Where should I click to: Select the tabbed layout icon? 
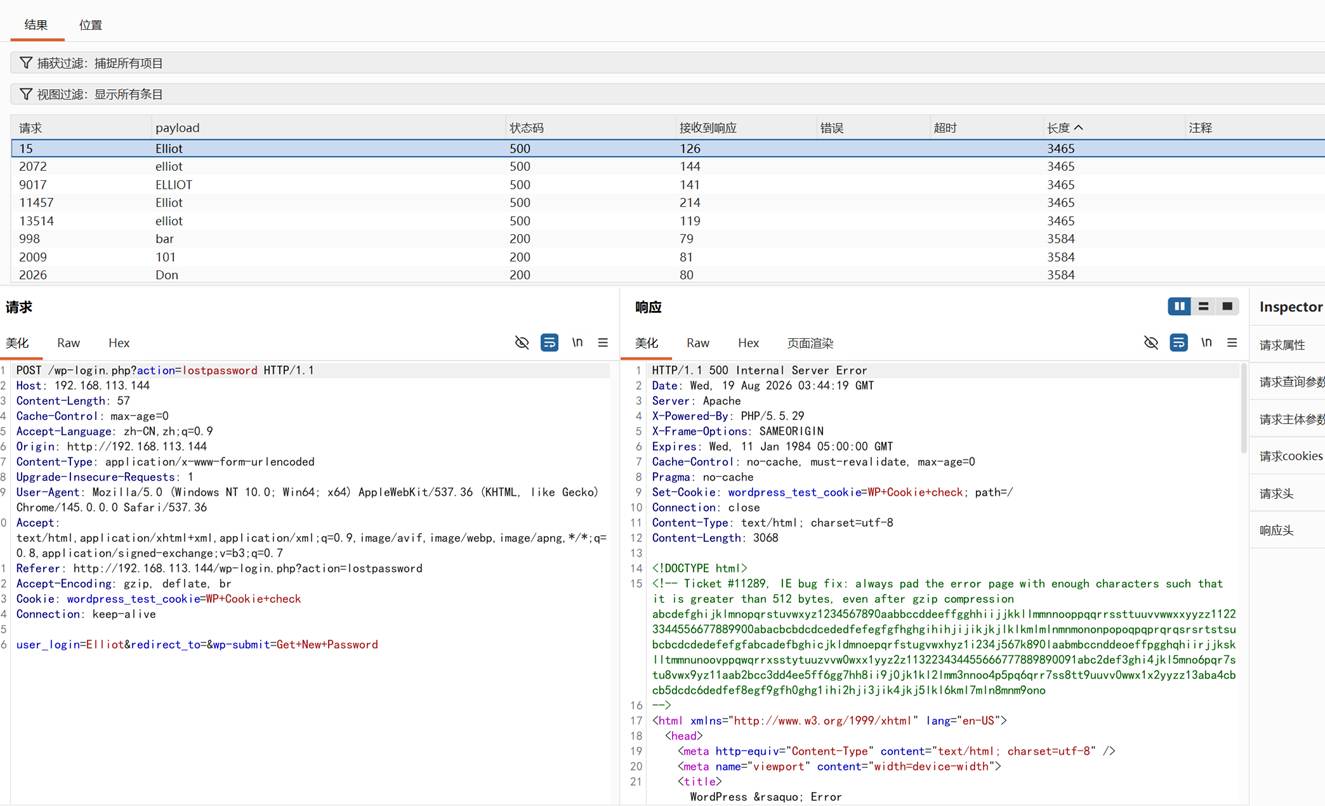pyautogui.click(x=1227, y=307)
